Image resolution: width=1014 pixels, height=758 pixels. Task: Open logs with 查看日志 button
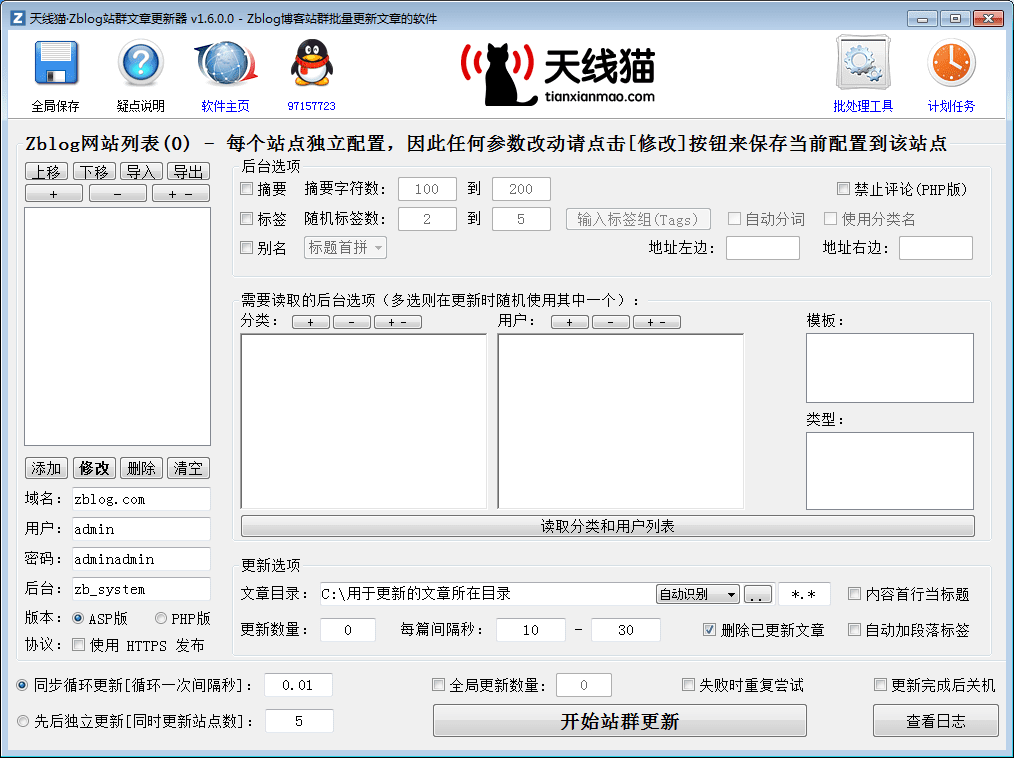[x=935, y=720]
